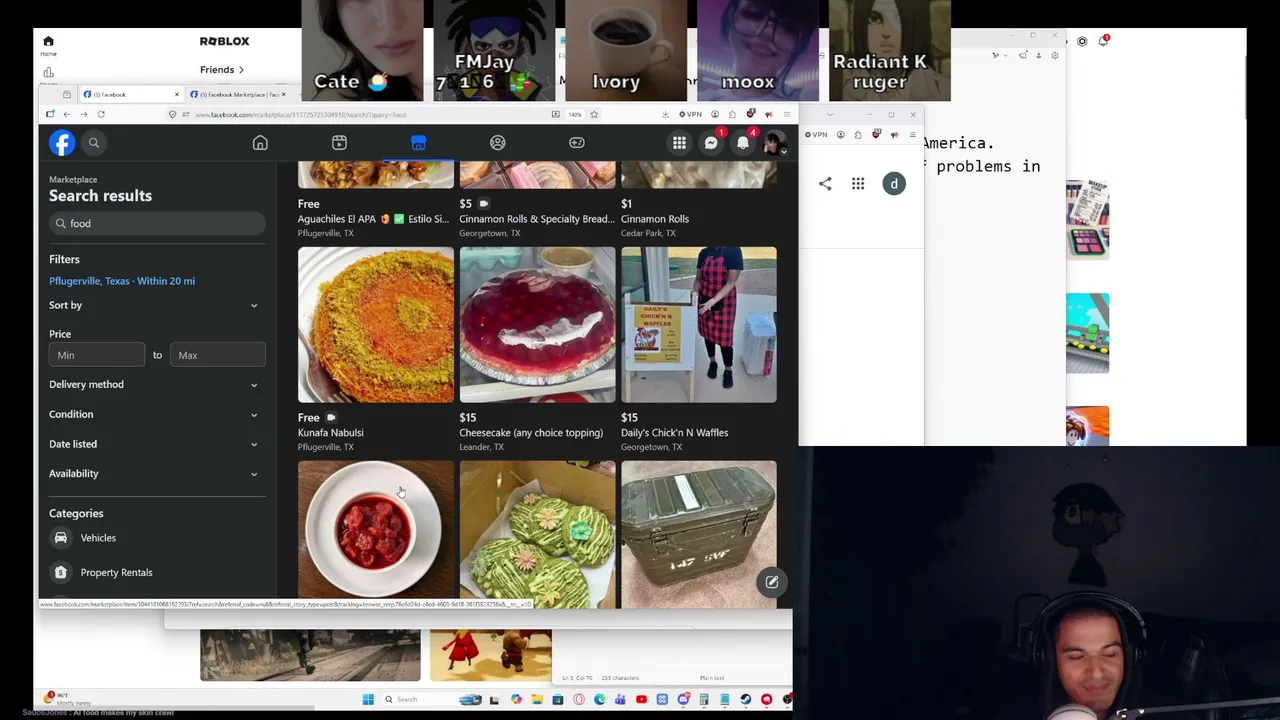Open the Google apps grid in right window
This screenshot has height=720, width=1280.
point(858,184)
